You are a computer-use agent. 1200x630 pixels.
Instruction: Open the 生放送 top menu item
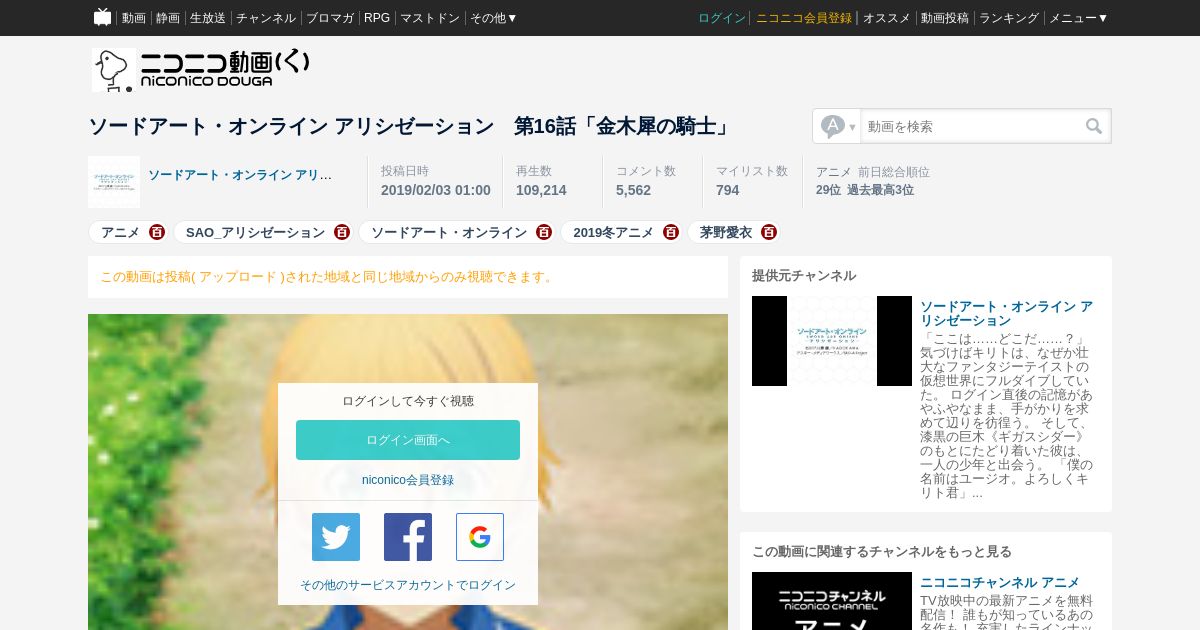point(208,18)
